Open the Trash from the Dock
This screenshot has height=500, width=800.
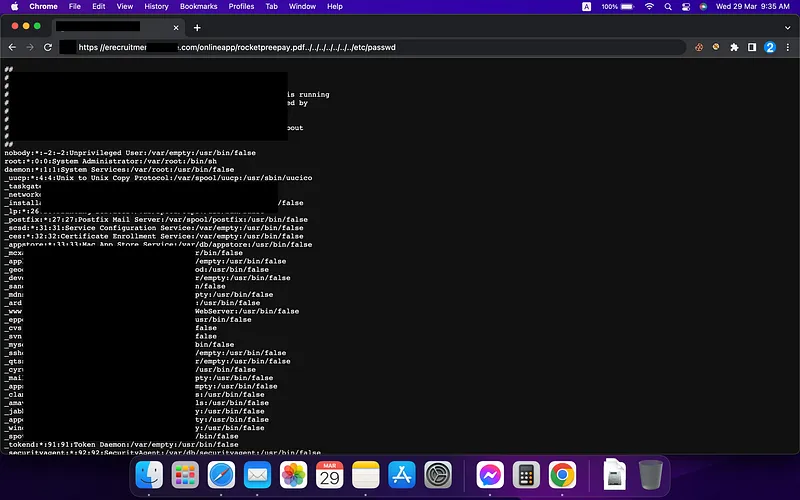point(651,474)
